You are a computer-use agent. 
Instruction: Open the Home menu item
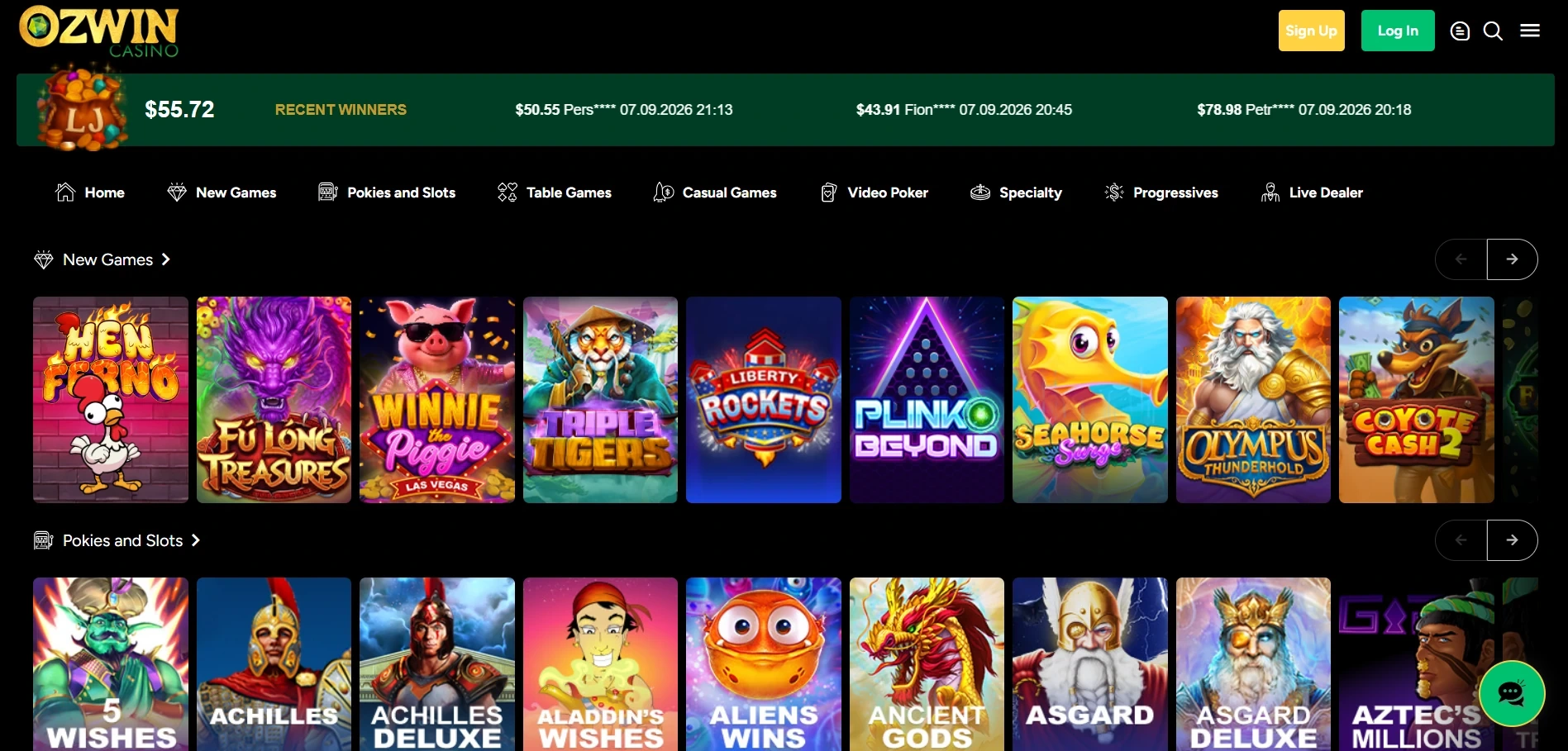(x=90, y=193)
